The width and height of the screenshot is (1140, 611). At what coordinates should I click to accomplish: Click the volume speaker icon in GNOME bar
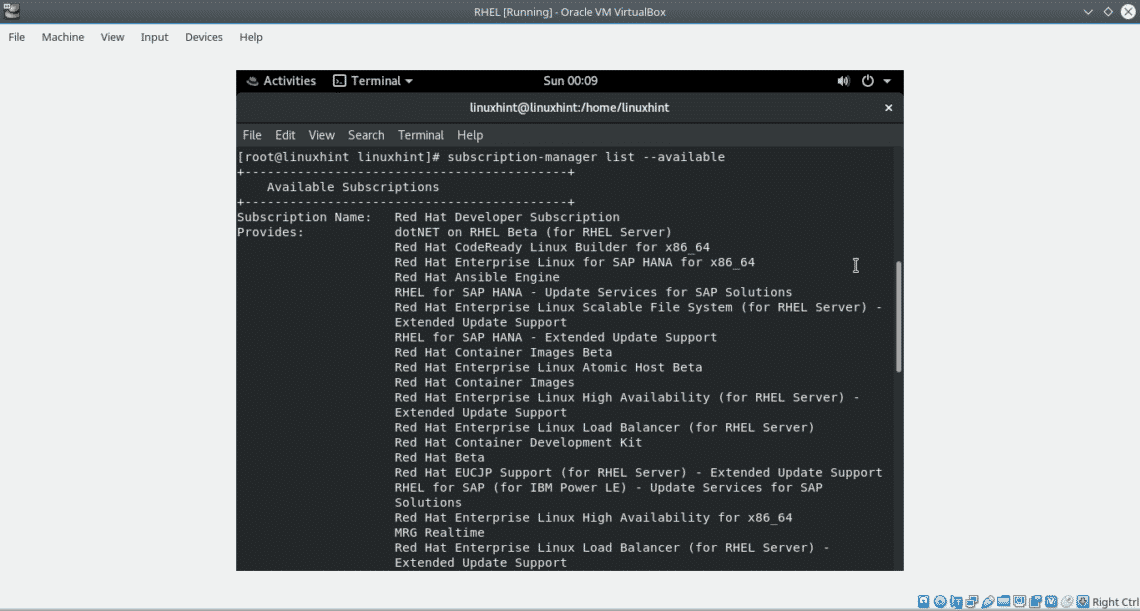843,81
